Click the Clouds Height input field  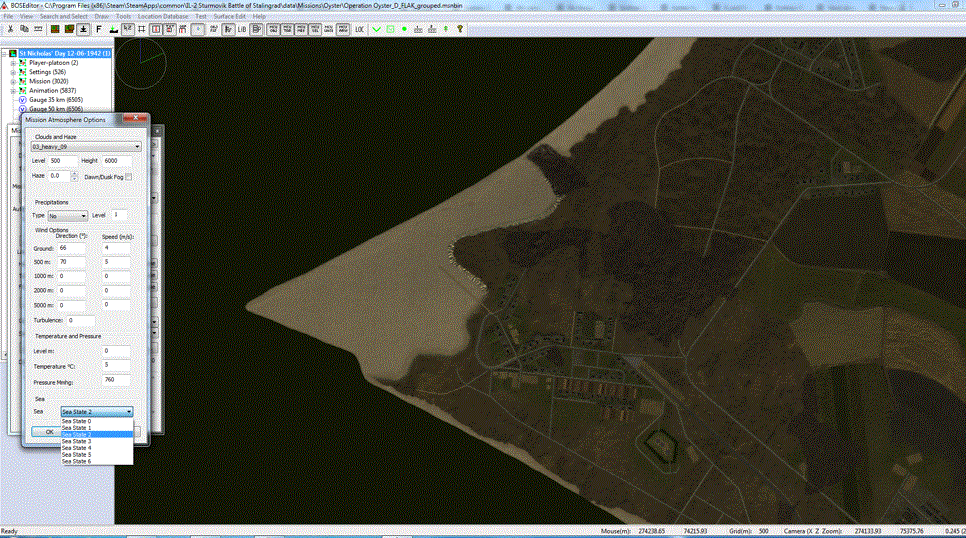pos(117,161)
